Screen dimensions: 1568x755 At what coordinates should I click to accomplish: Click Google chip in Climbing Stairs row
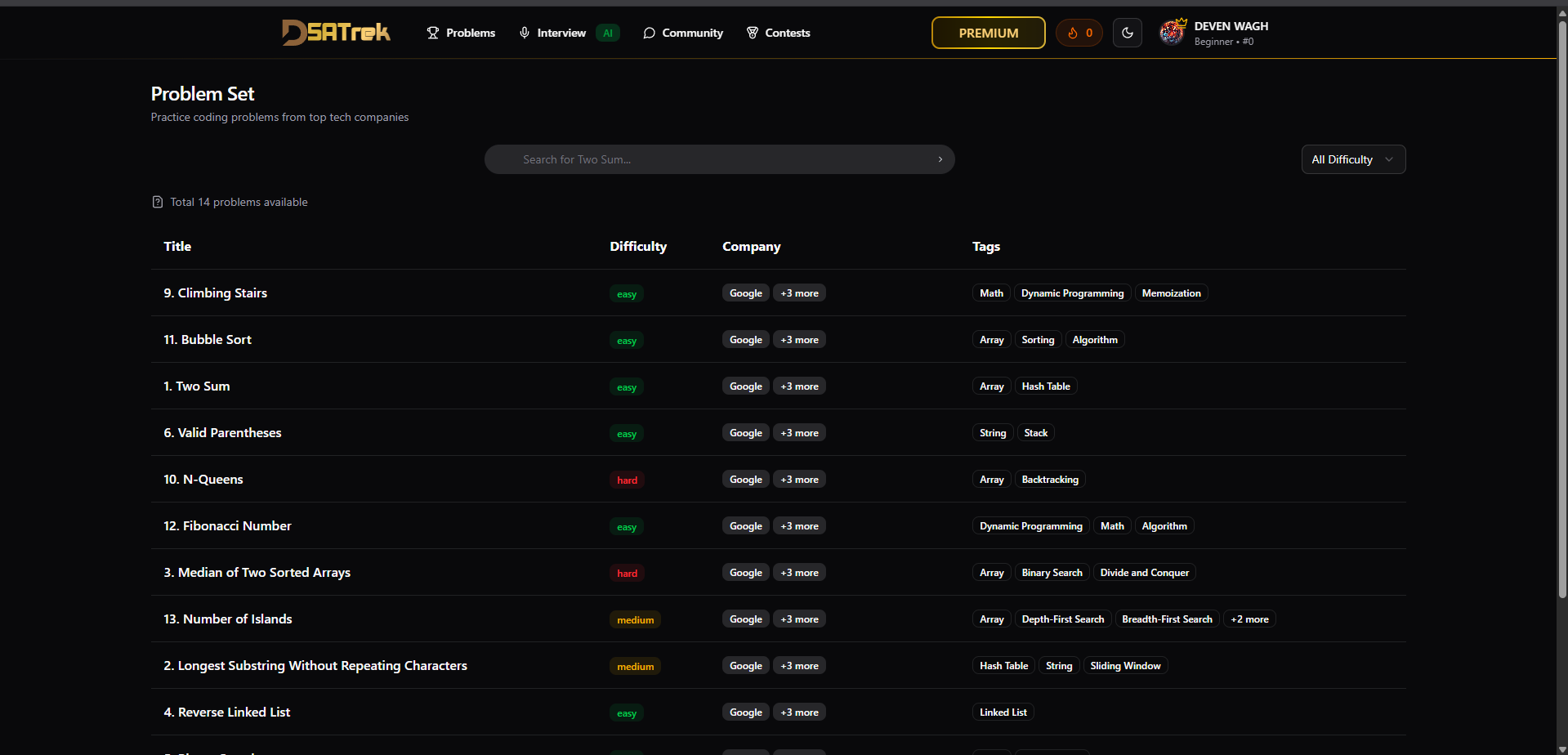(x=745, y=293)
